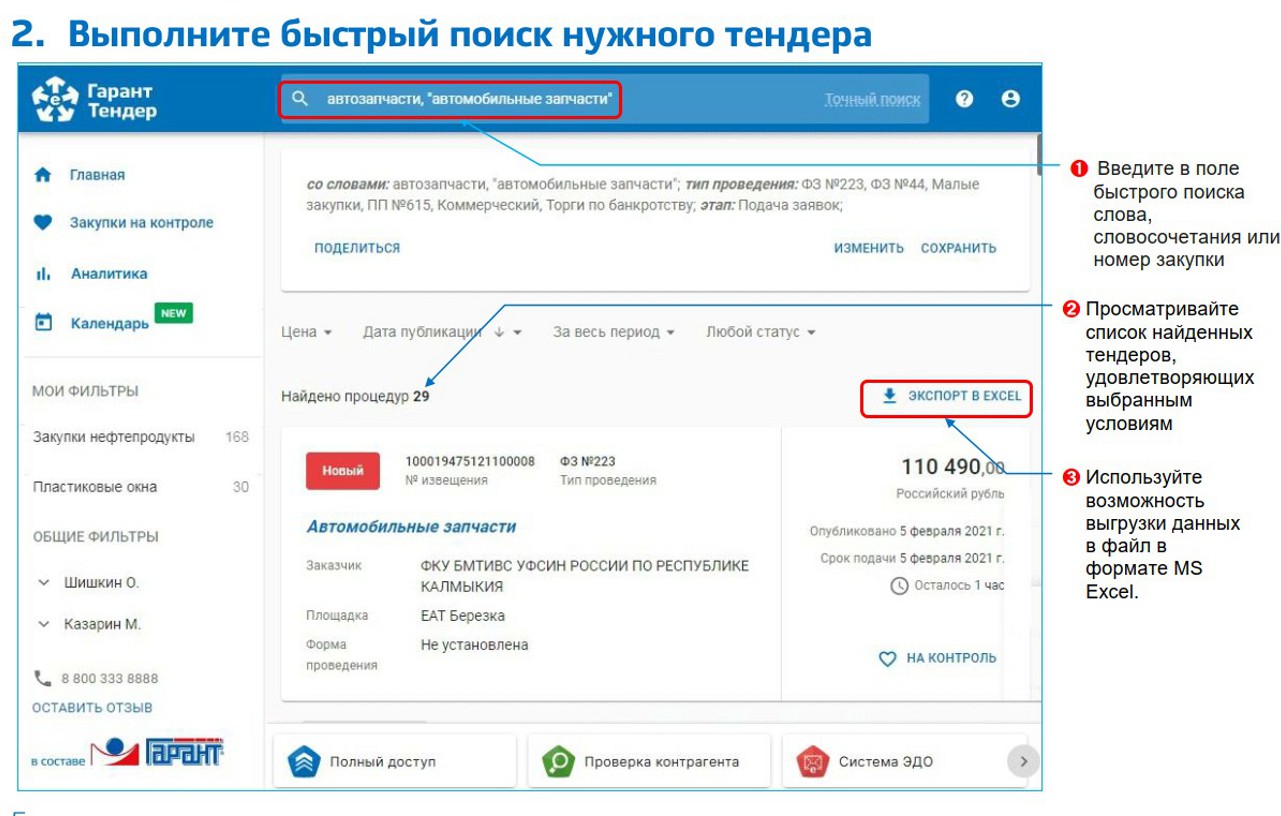Go to Главная in the sidebar
Viewport: 1281px width, 816px height.
97,175
